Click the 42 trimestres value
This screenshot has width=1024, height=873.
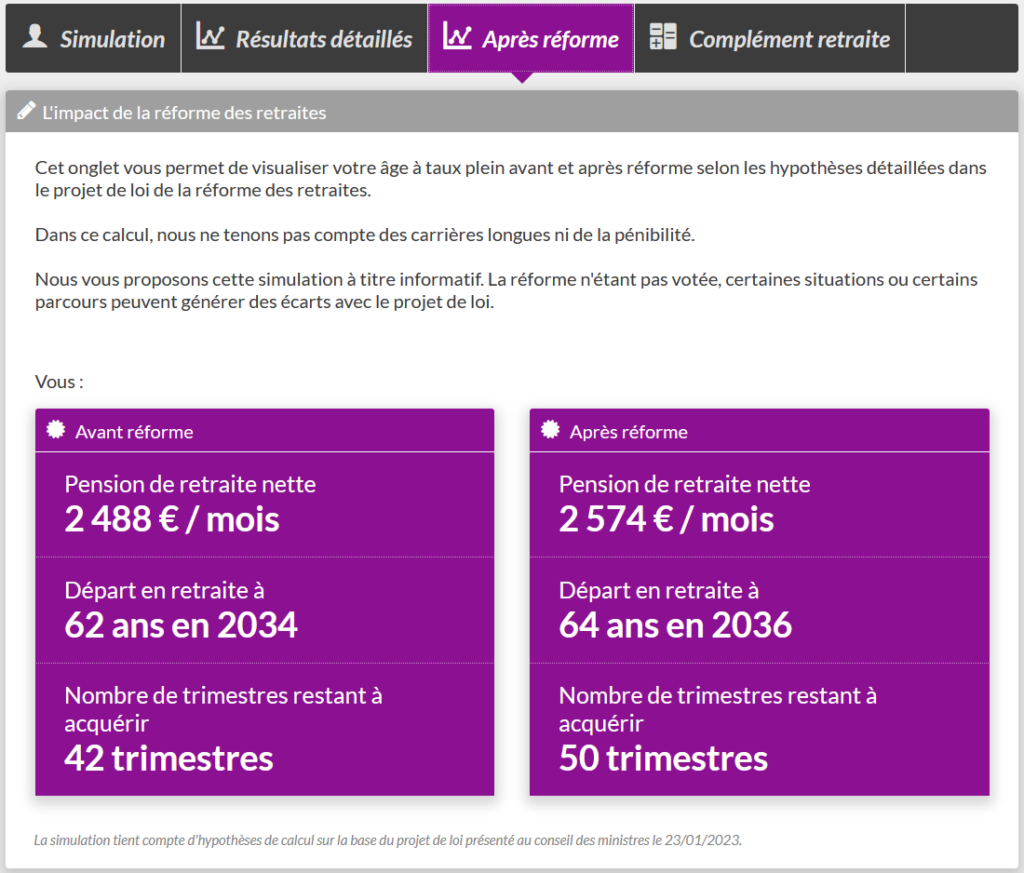pyautogui.click(x=168, y=758)
